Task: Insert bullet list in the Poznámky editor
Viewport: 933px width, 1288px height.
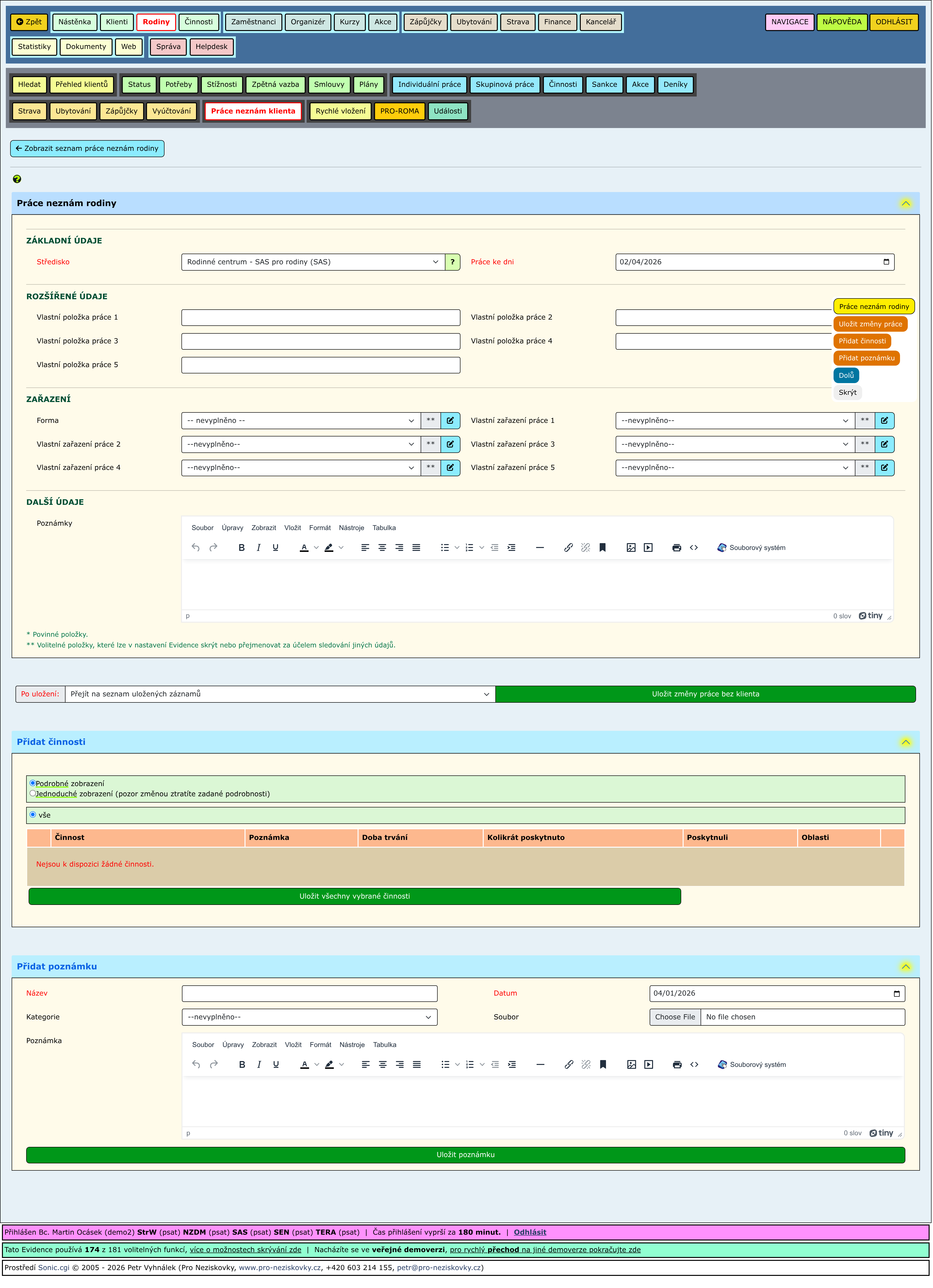Action: 445,548
